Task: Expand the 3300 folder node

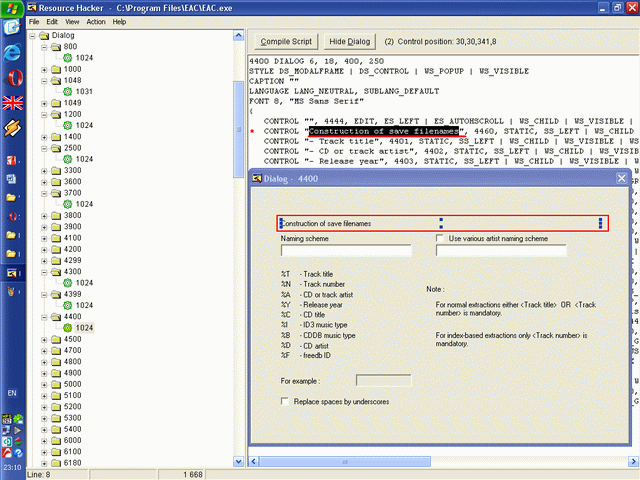Action: click(x=44, y=171)
